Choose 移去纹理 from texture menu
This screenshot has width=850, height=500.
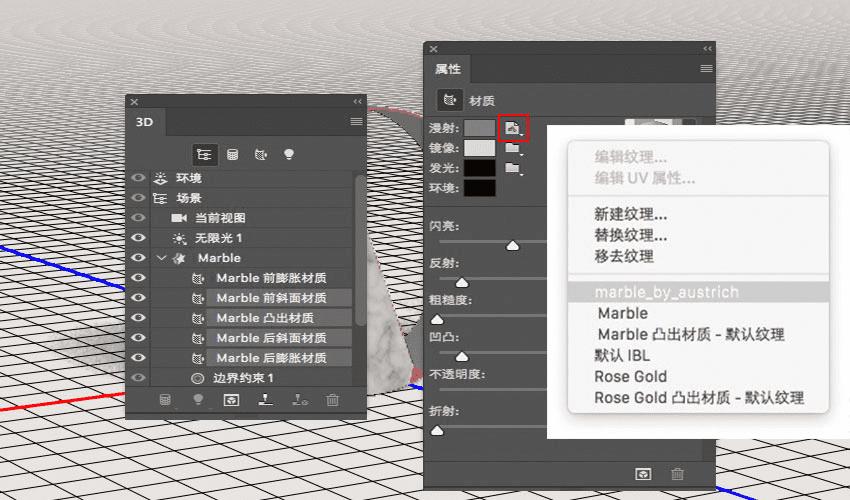tap(624, 256)
